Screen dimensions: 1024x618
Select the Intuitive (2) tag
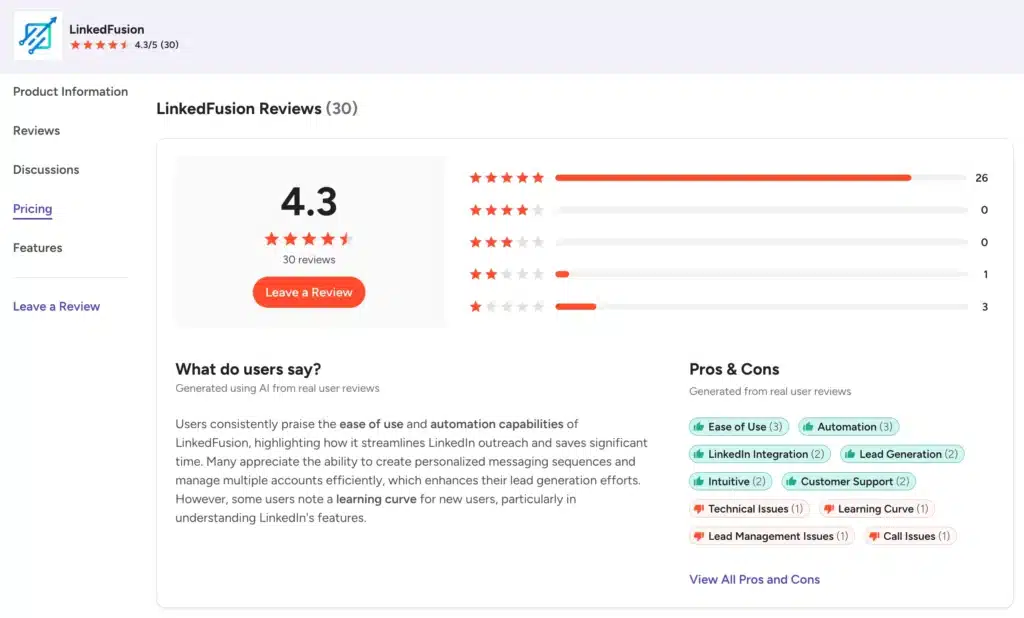point(730,481)
